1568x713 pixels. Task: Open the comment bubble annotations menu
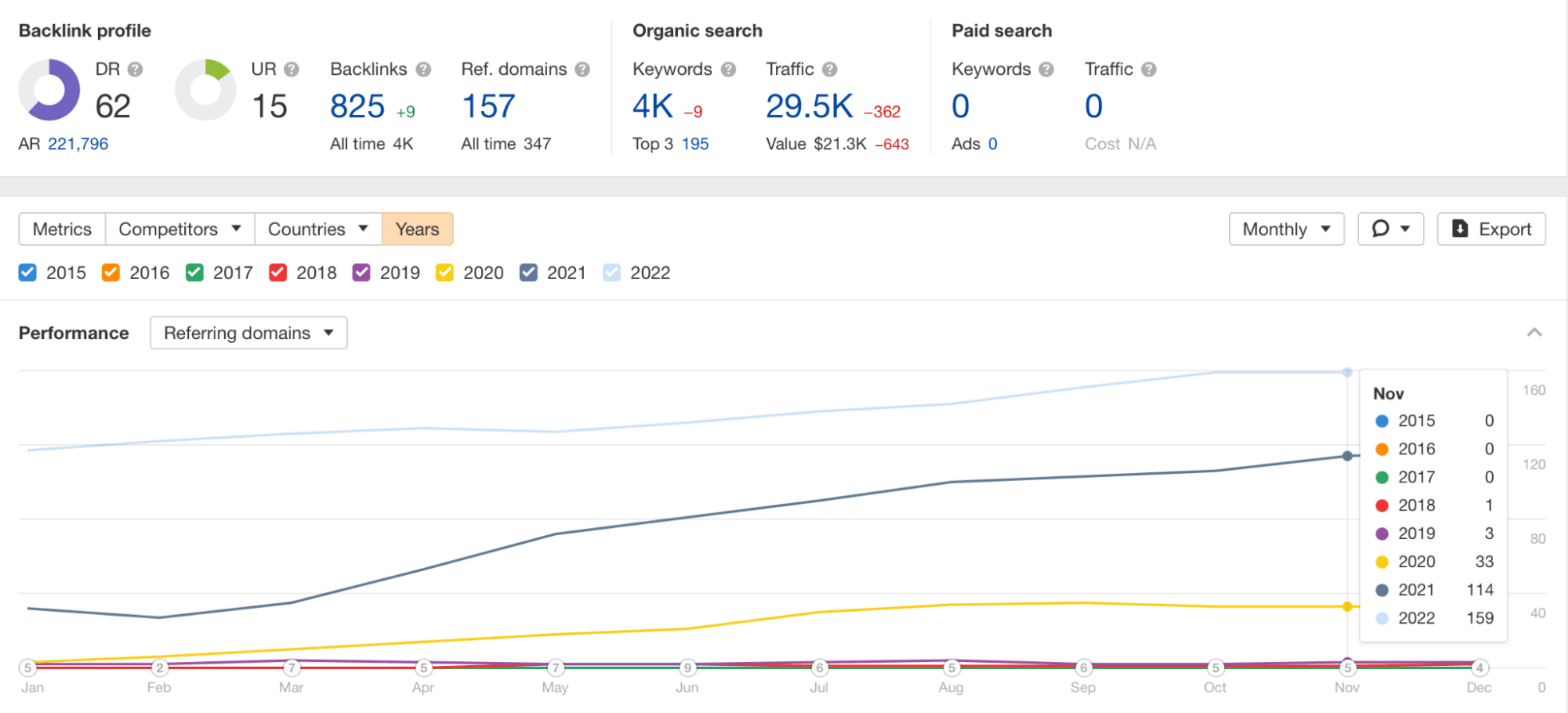1390,229
